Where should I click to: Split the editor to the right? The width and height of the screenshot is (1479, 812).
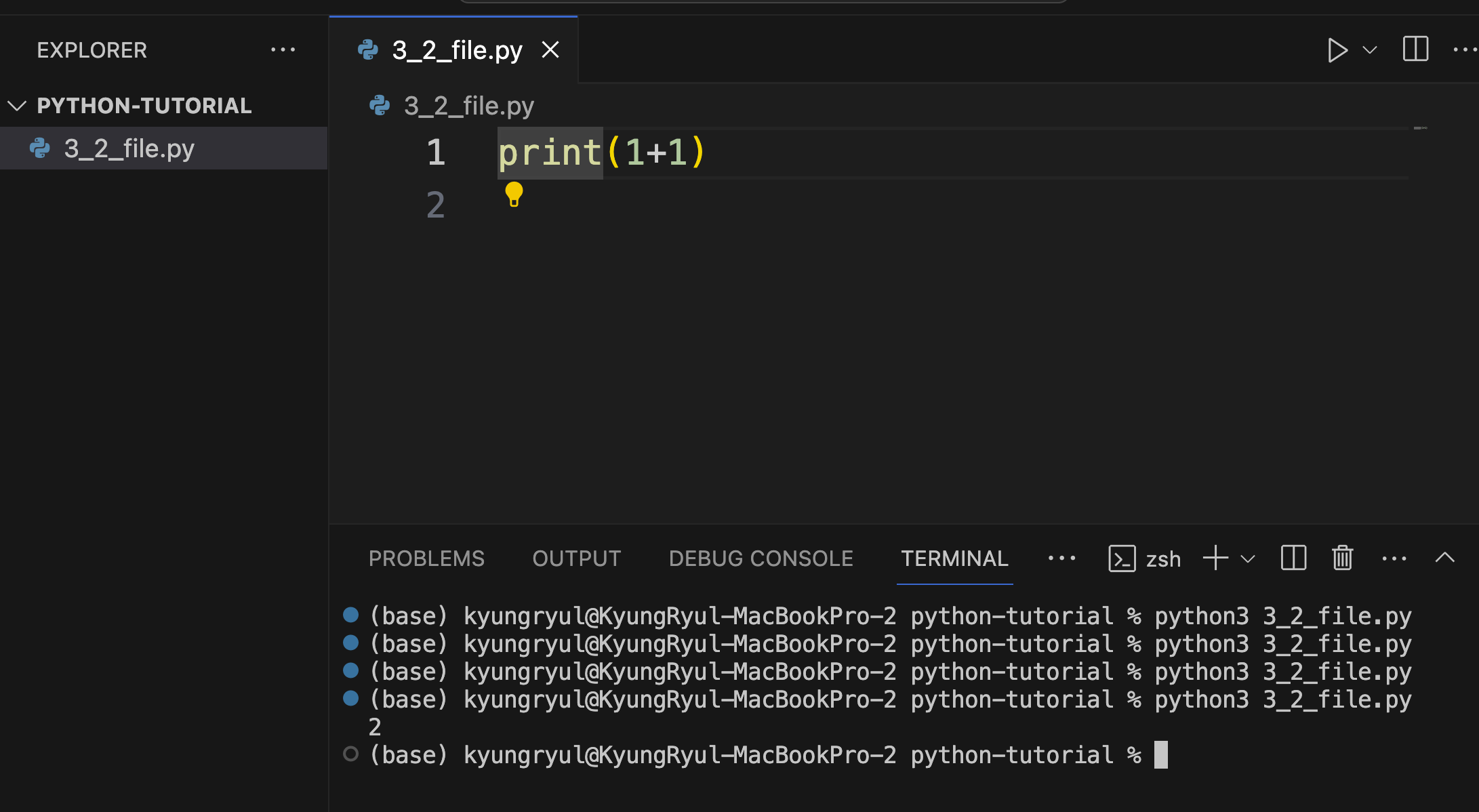[1415, 49]
